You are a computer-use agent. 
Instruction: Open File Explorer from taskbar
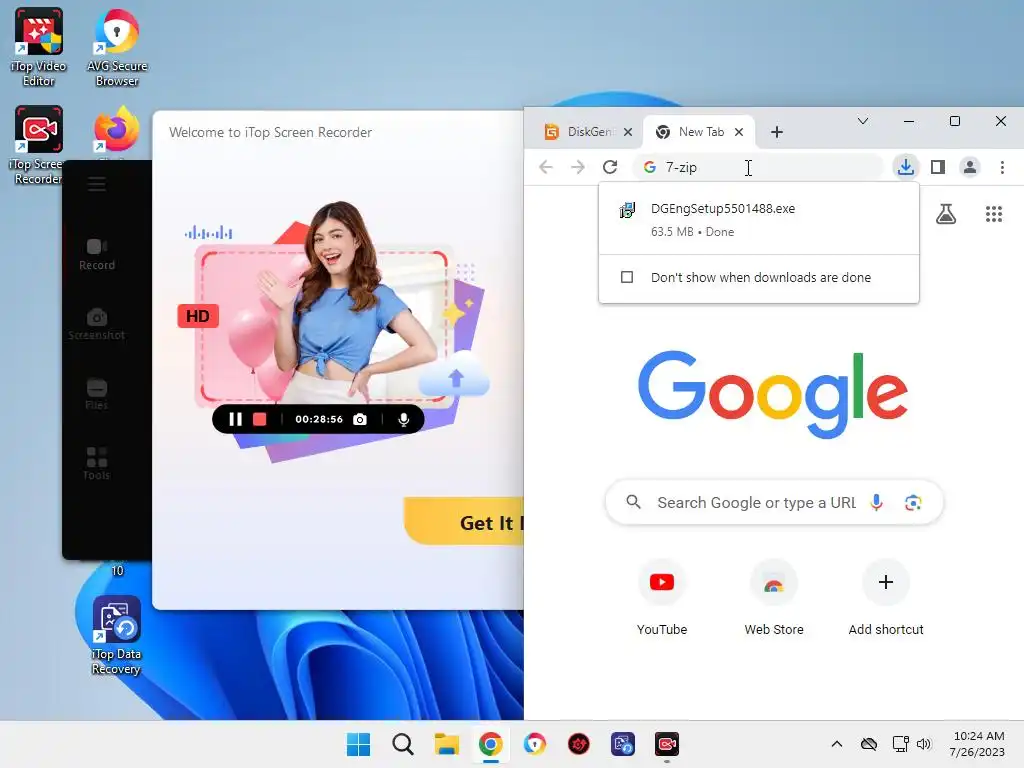447,744
